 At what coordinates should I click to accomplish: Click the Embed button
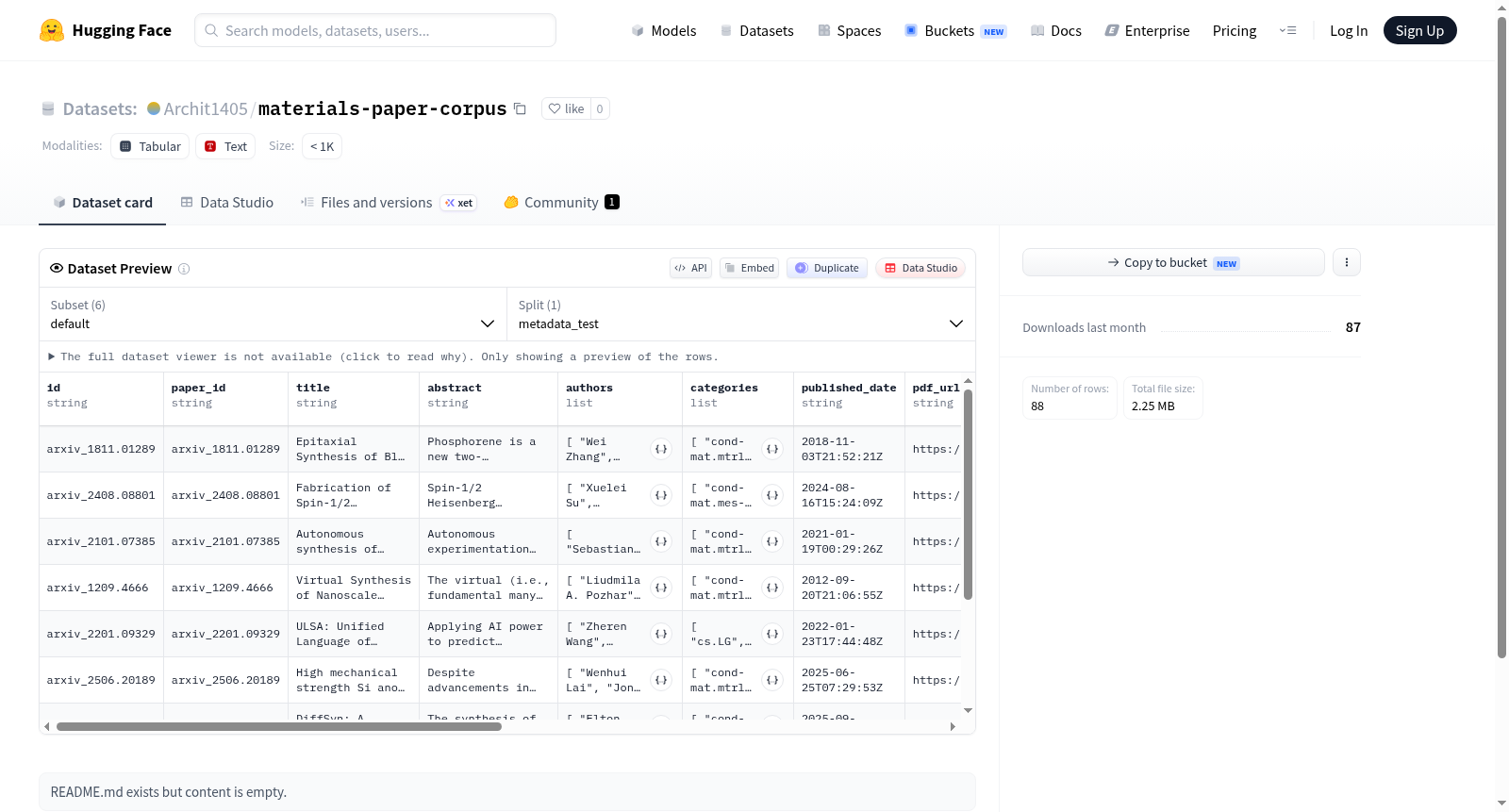(x=749, y=268)
